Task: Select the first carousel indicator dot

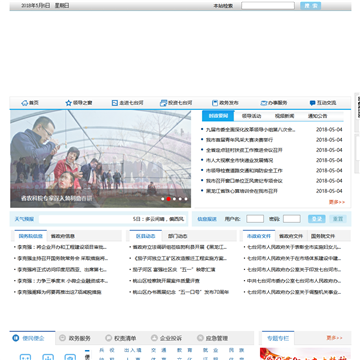Action: [x=163, y=199]
